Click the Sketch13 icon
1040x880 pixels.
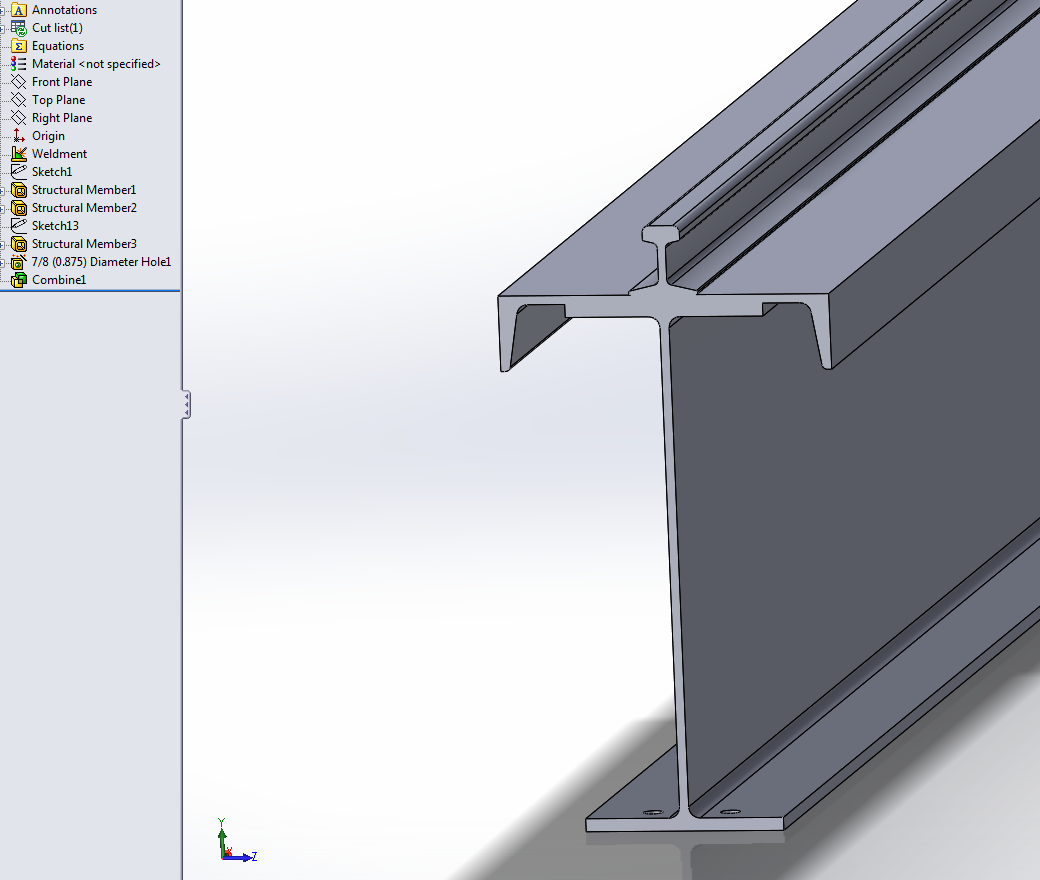[x=19, y=225]
